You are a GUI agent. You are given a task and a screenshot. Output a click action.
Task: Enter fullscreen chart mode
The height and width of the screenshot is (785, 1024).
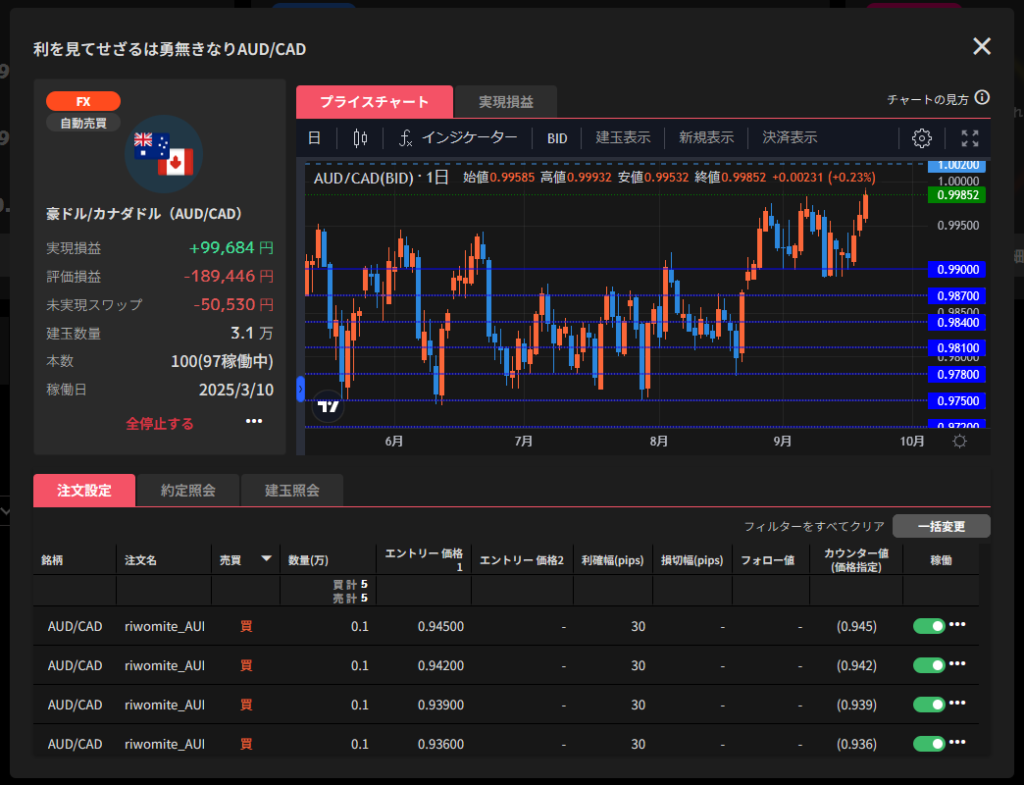[970, 138]
